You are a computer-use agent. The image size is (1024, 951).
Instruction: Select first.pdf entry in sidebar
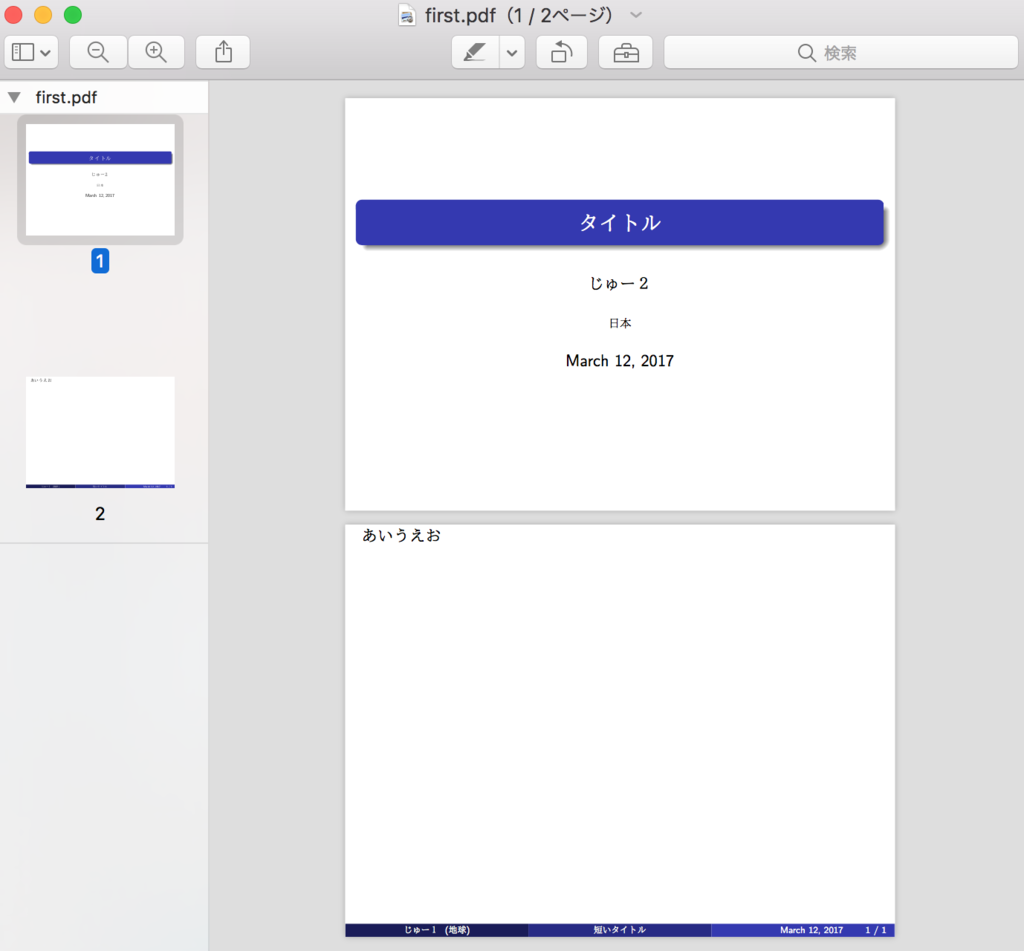coord(66,97)
